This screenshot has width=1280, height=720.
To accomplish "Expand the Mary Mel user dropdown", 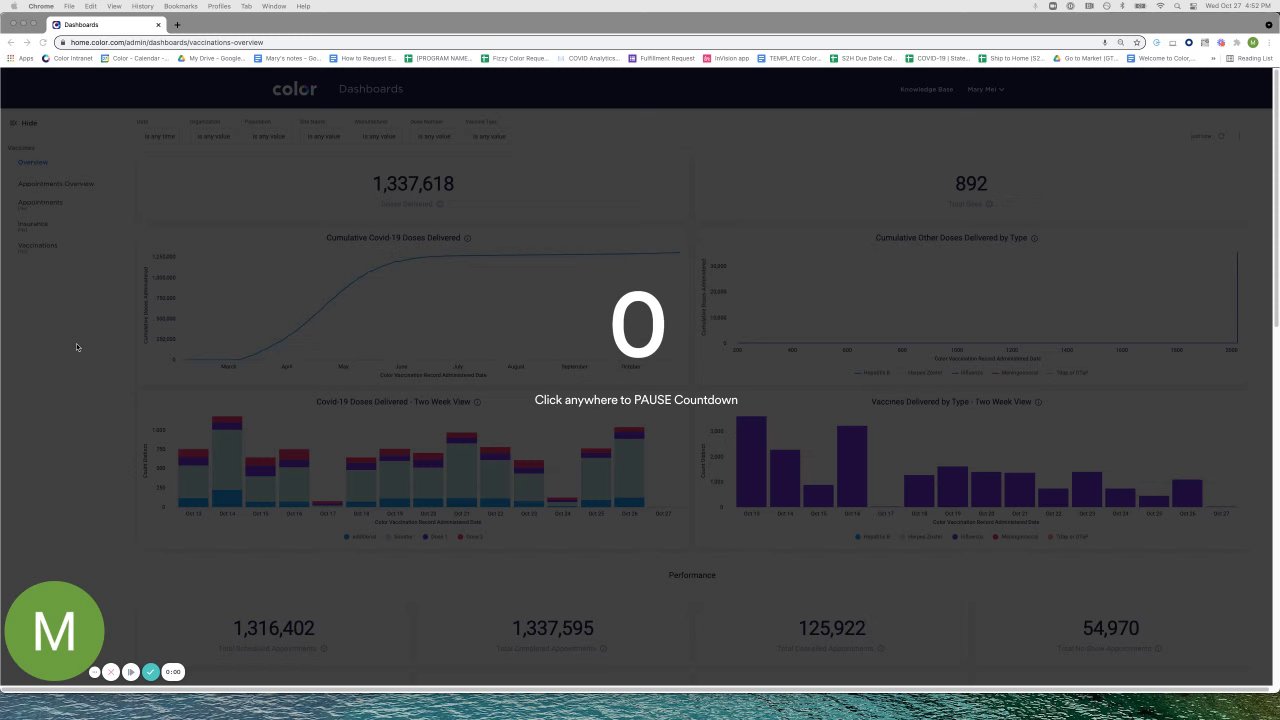I will coord(986,89).
